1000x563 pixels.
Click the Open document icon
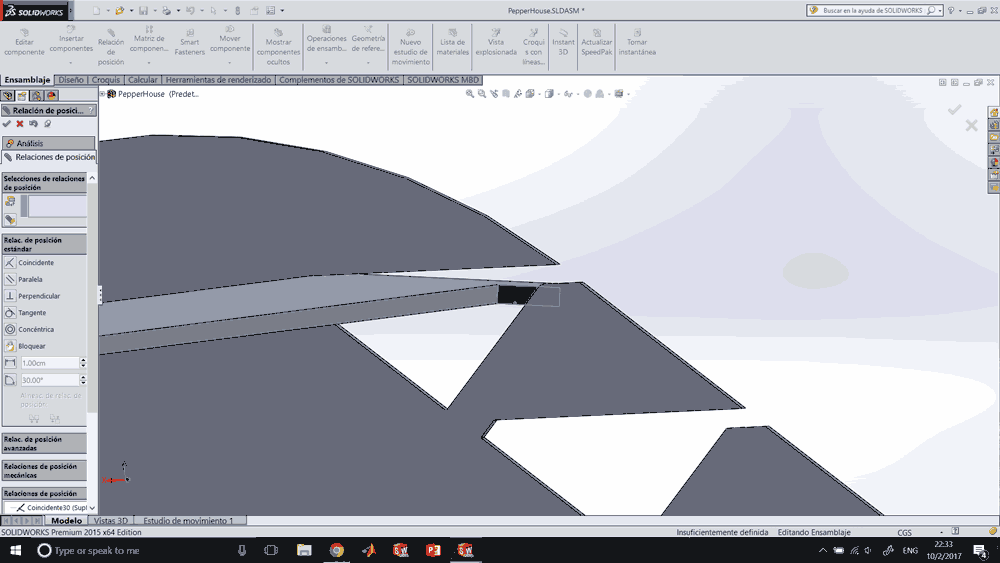coord(120,10)
